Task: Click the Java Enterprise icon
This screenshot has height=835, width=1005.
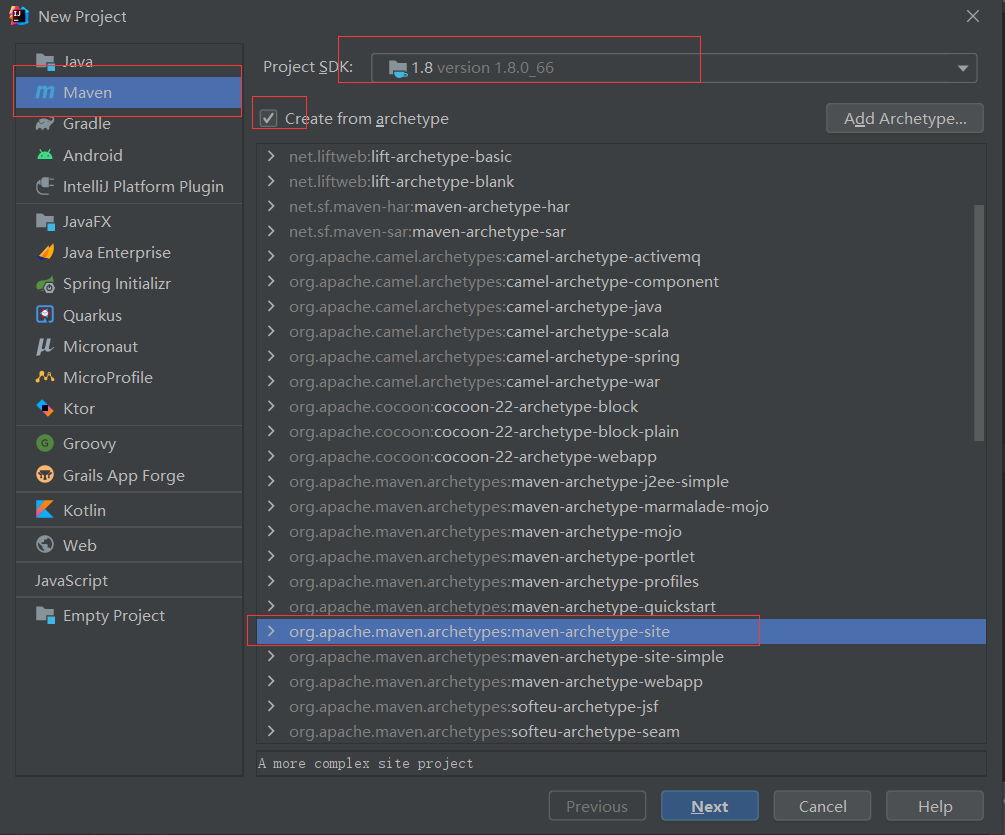Action: pyautogui.click(x=45, y=252)
